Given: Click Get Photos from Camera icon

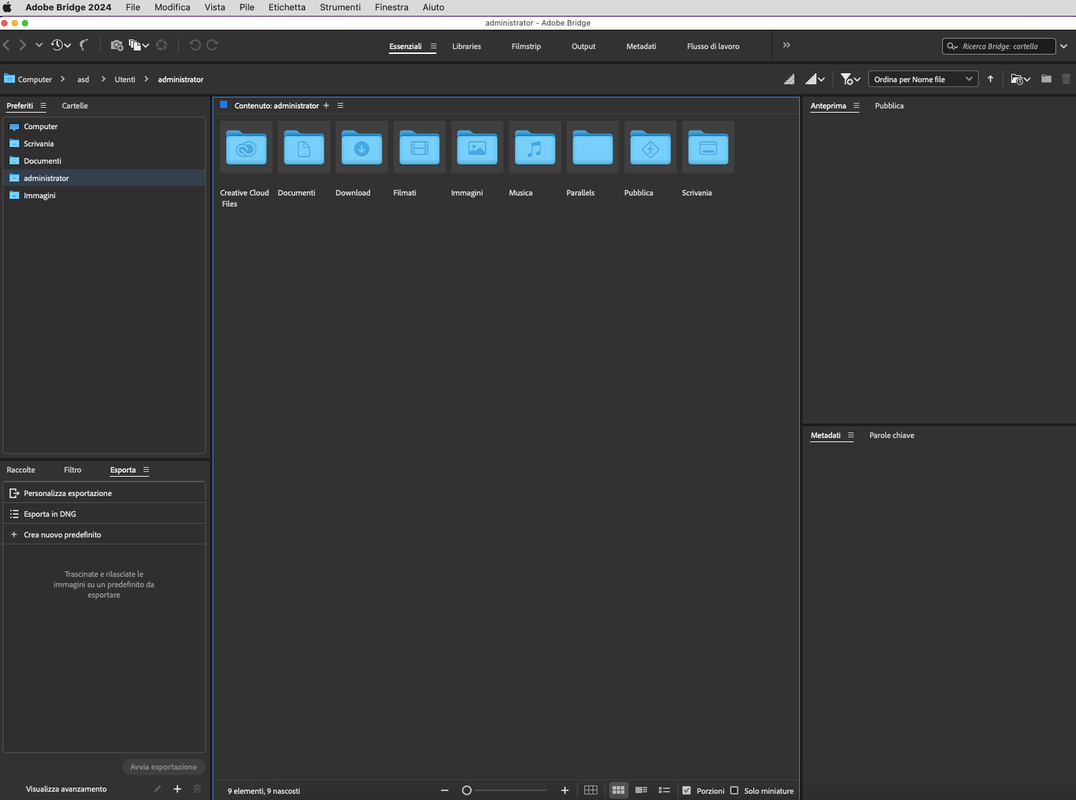Looking at the screenshot, I should (117, 45).
